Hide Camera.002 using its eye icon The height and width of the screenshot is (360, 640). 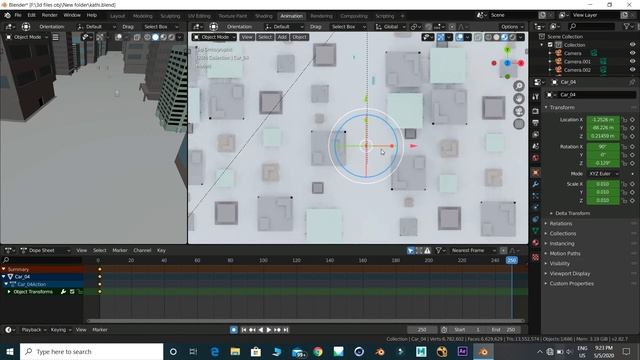click(632, 70)
